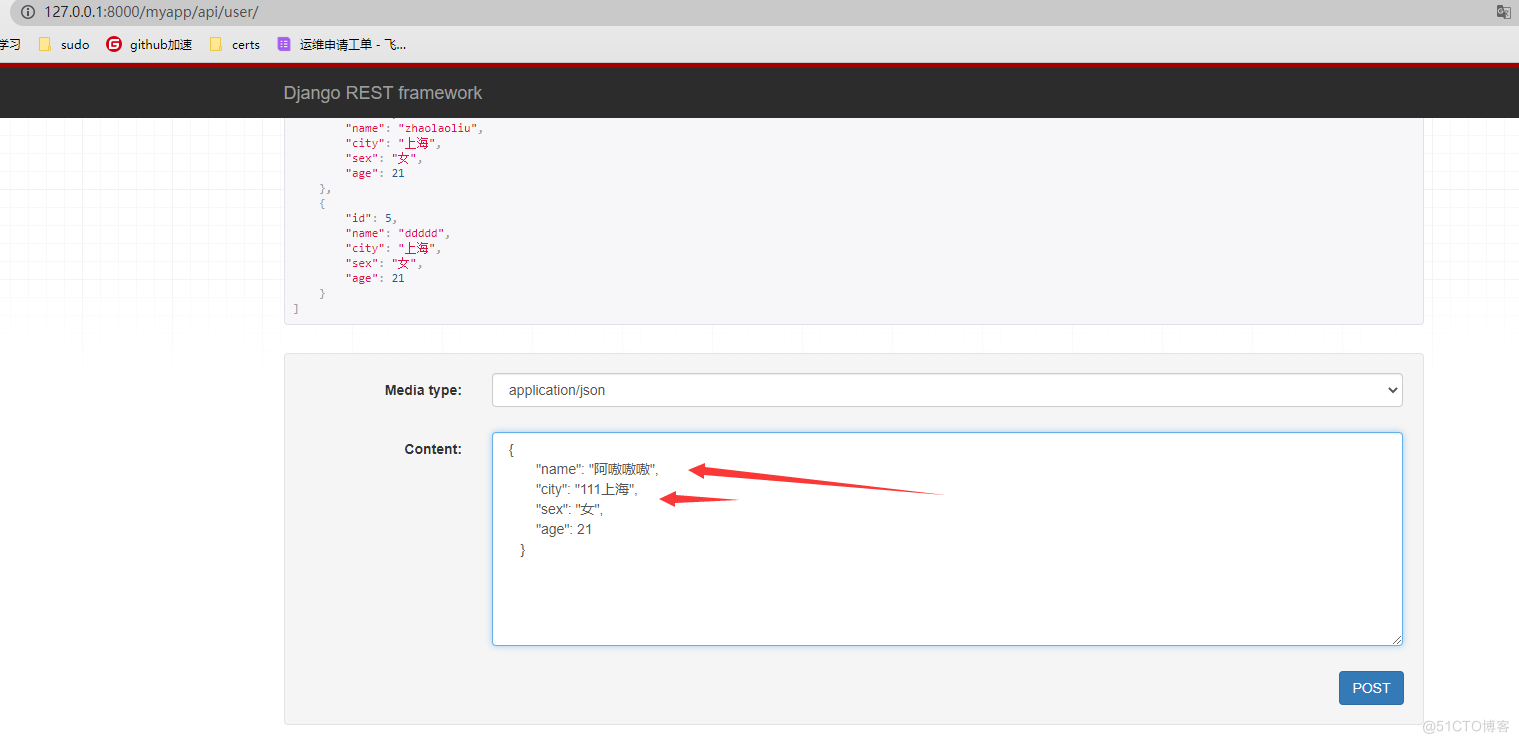This screenshot has height=743, width=1519.
Task: Click the Content label
Action: 433,449
